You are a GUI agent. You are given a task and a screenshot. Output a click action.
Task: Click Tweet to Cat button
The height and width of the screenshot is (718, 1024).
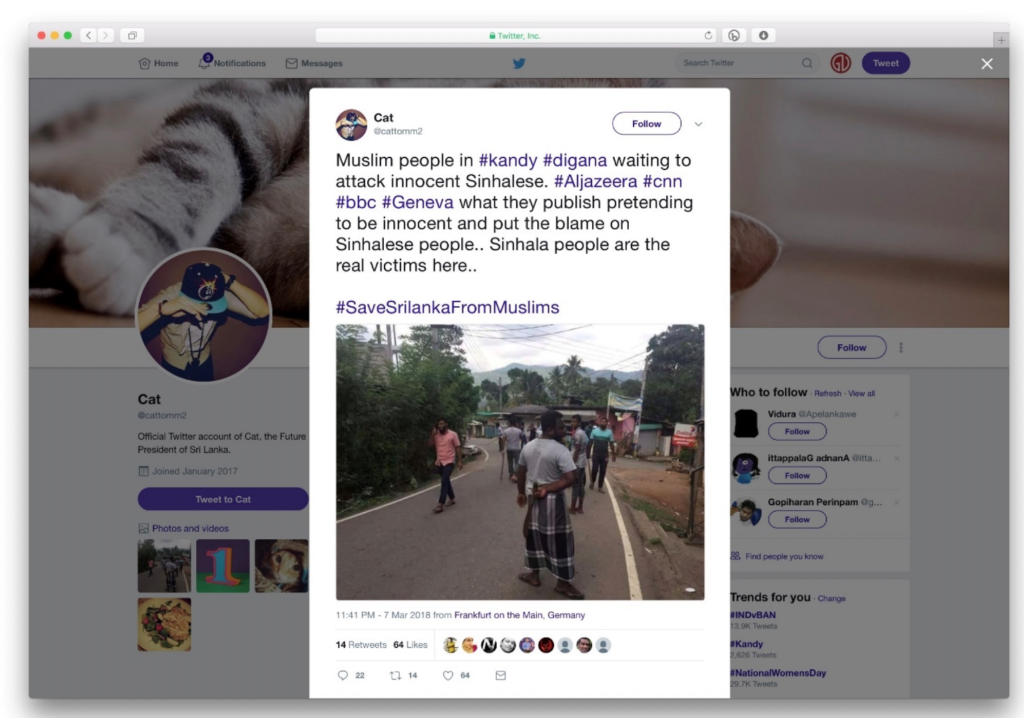[x=223, y=499]
